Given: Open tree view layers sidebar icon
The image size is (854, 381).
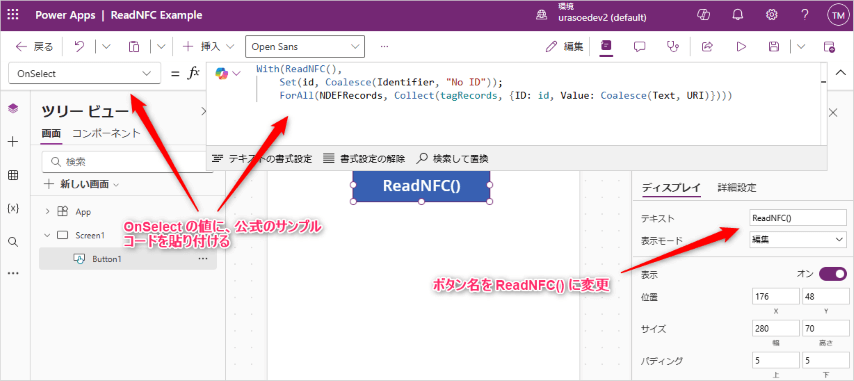Looking at the screenshot, I should (14, 108).
